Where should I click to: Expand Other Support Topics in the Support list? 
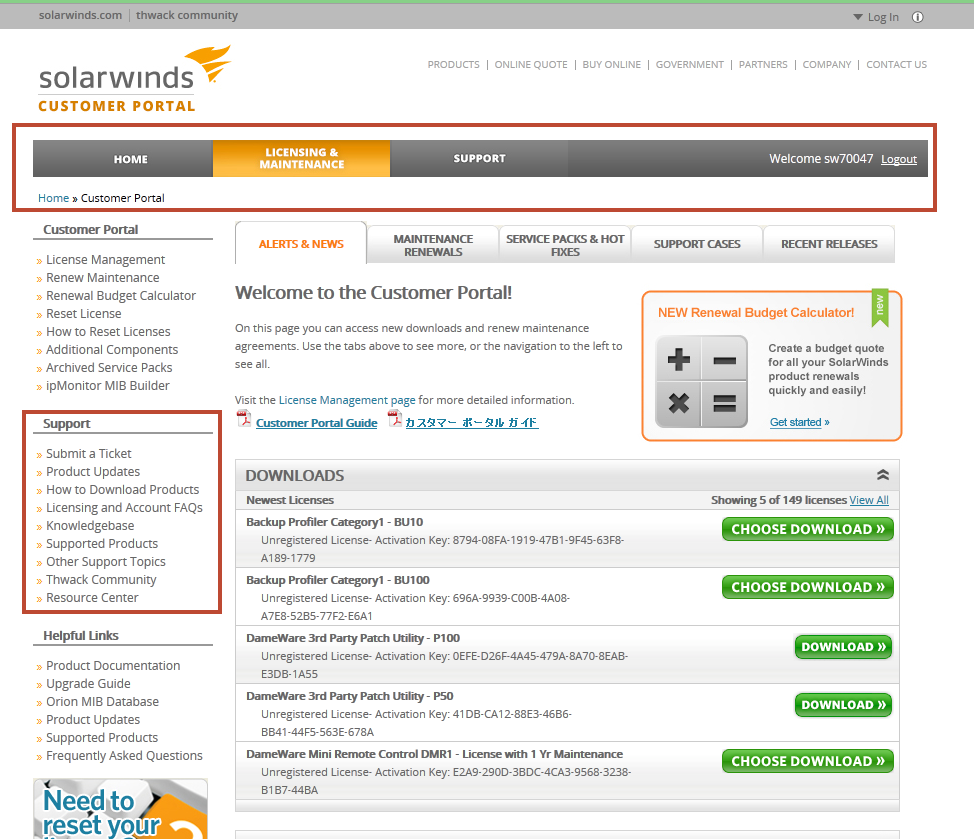point(105,561)
